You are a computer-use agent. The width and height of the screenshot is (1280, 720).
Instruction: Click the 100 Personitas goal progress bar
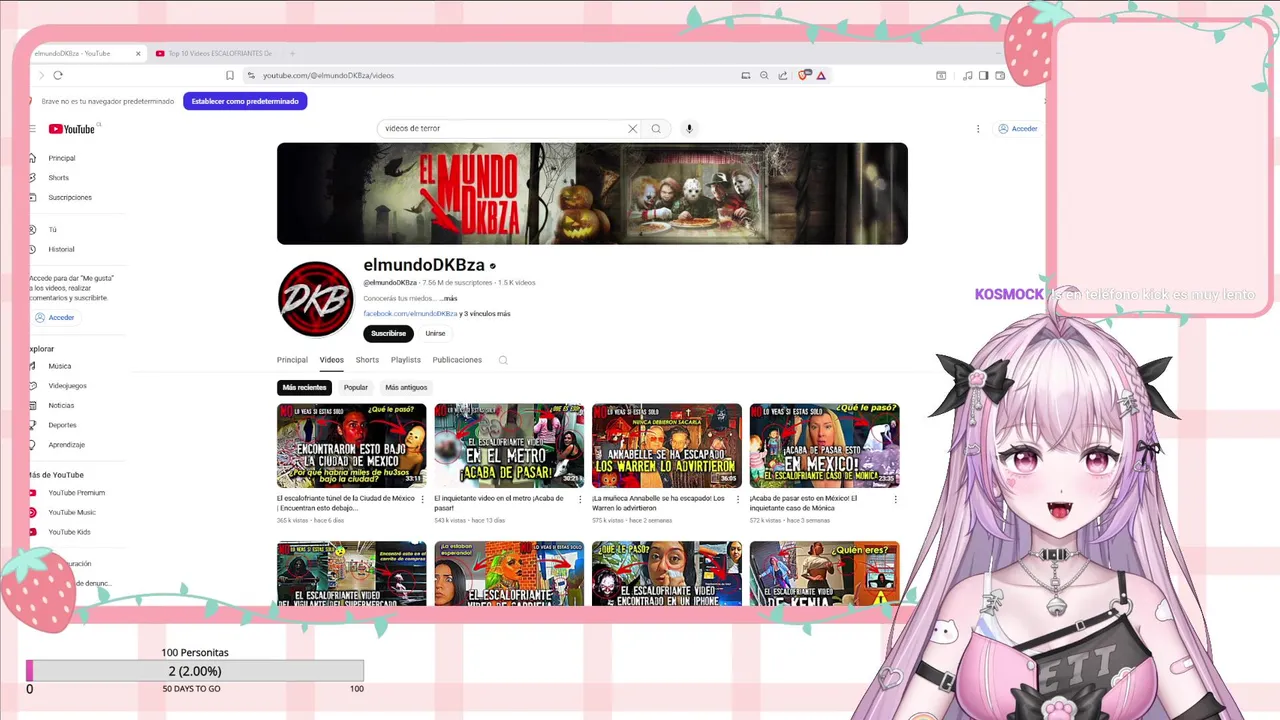195,671
